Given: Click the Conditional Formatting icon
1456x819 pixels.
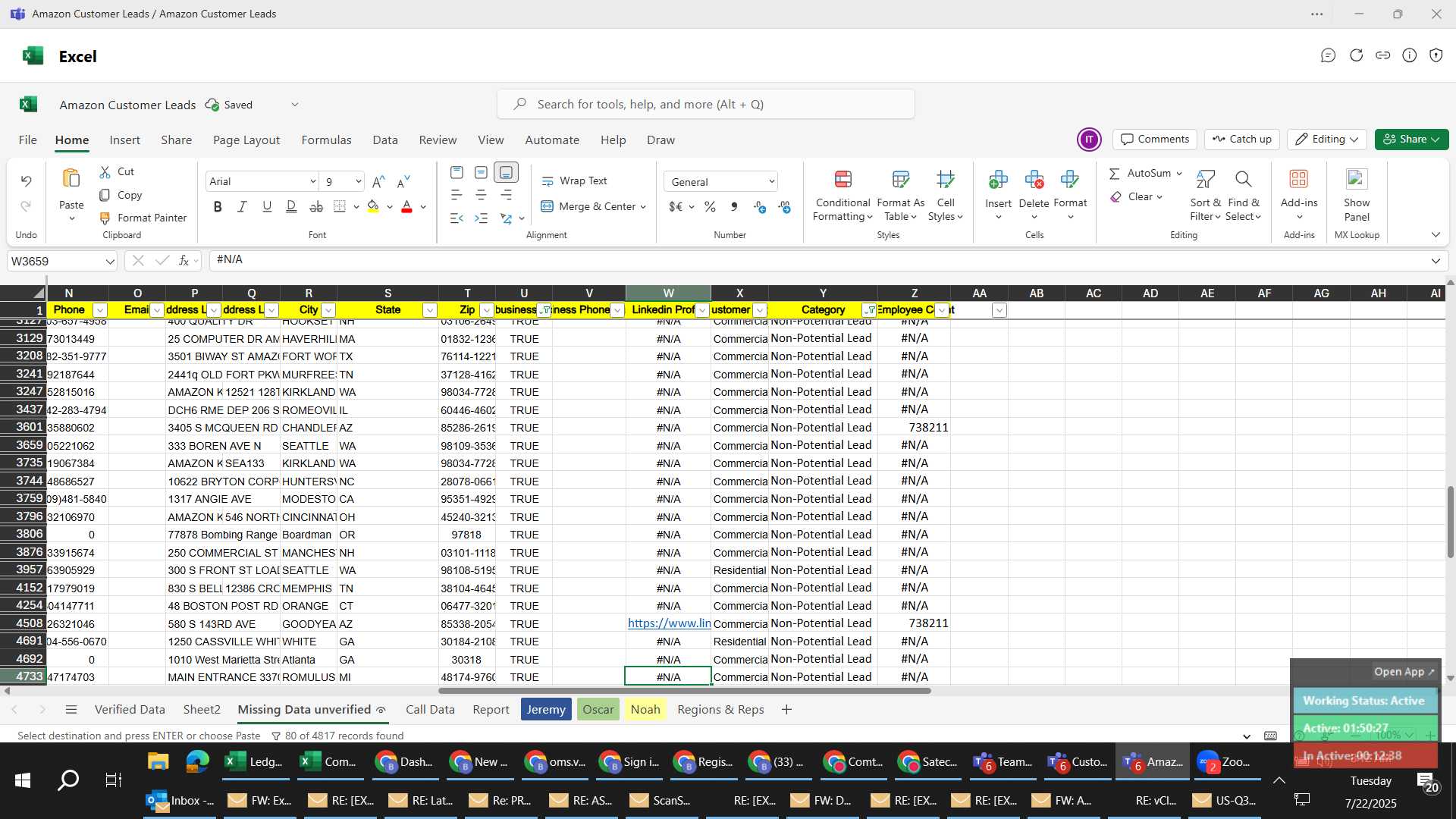Looking at the screenshot, I should tap(843, 180).
